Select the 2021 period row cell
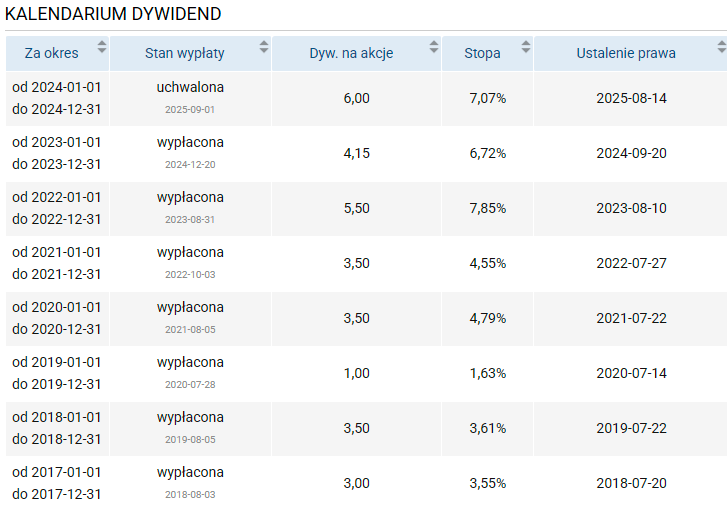Screen dimensions: 727x505 57,263
